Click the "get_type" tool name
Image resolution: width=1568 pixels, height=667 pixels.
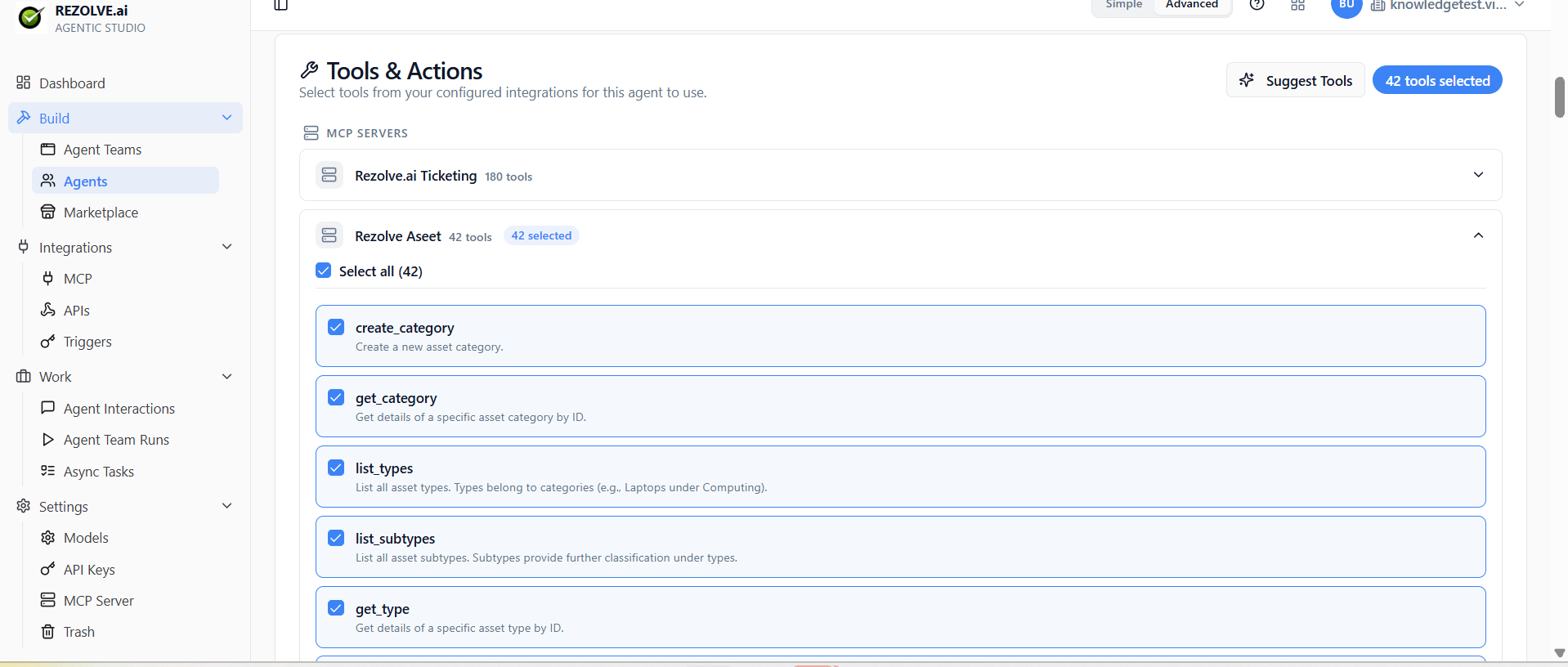383,609
